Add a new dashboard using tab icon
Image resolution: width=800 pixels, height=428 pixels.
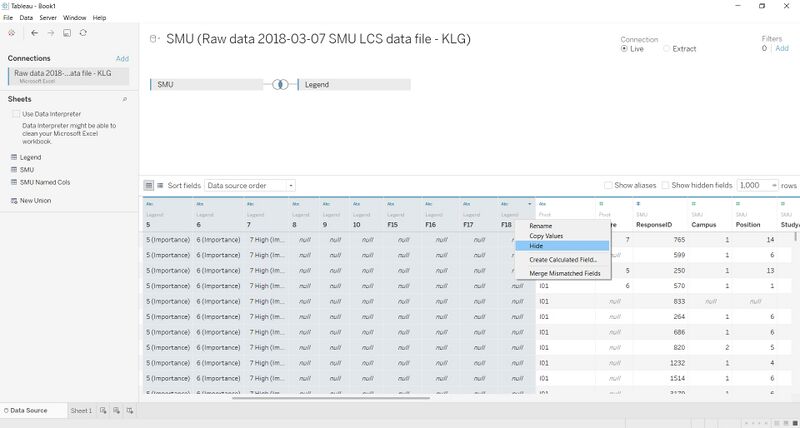(116, 410)
